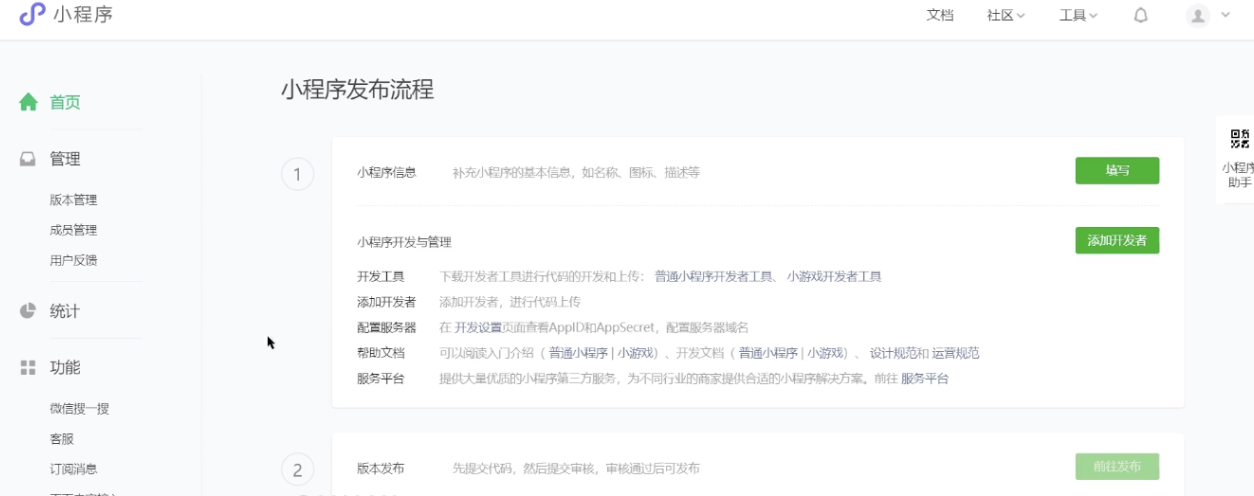Viewport: 1254px width, 496px height.
Task: Open the 统计 sidebar section
Action: coord(65,311)
